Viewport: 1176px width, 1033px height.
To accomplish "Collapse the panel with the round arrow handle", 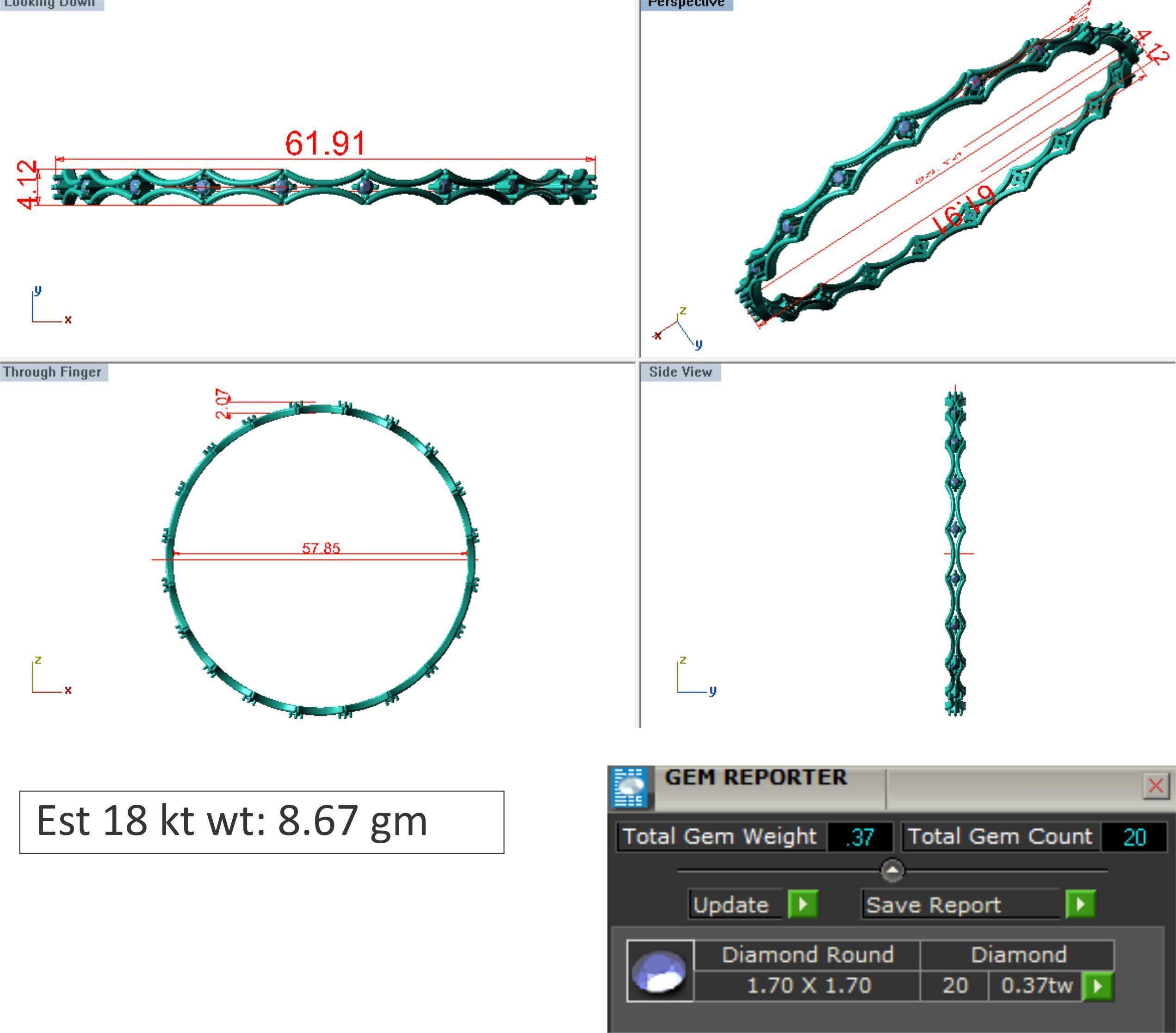I will point(892,870).
